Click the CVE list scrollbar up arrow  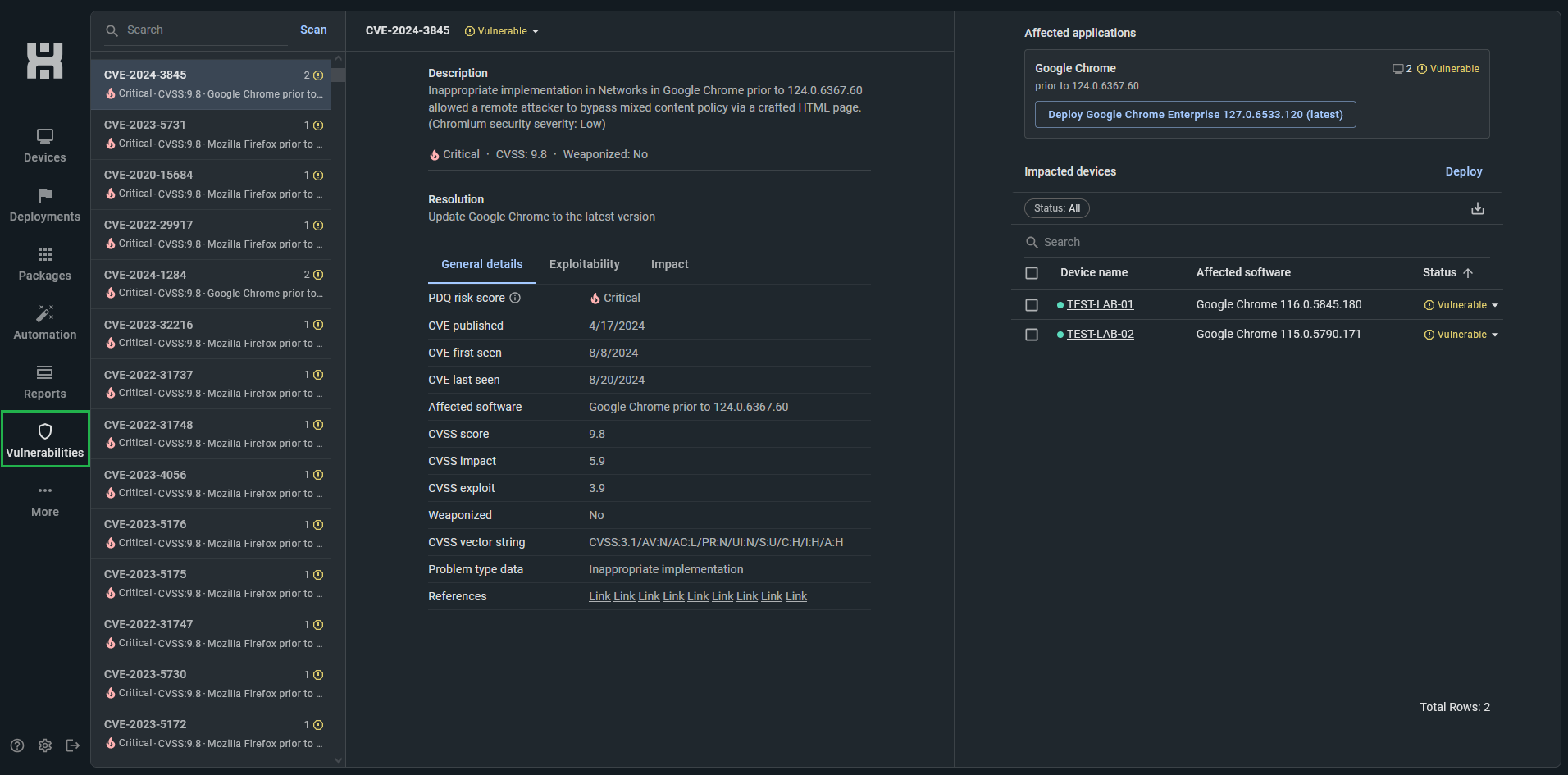(338, 59)
